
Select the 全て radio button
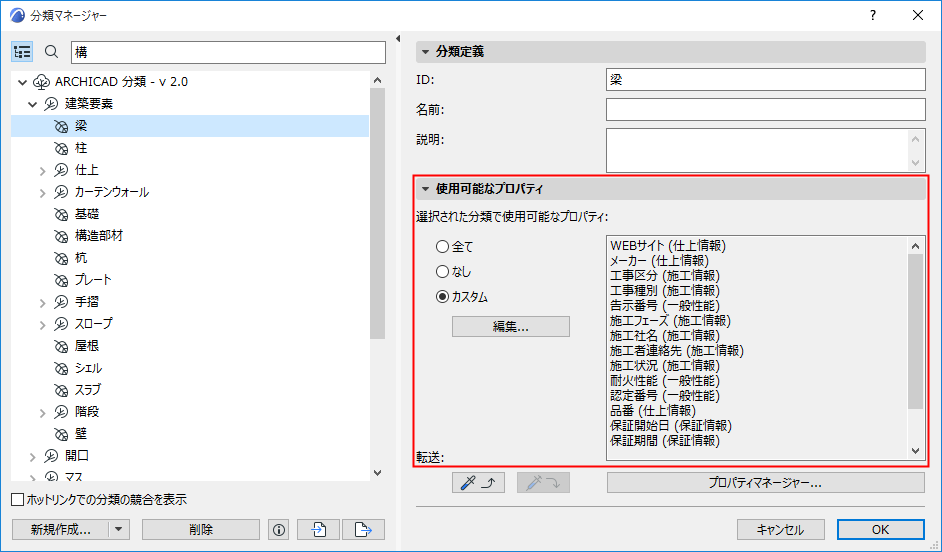443,246
